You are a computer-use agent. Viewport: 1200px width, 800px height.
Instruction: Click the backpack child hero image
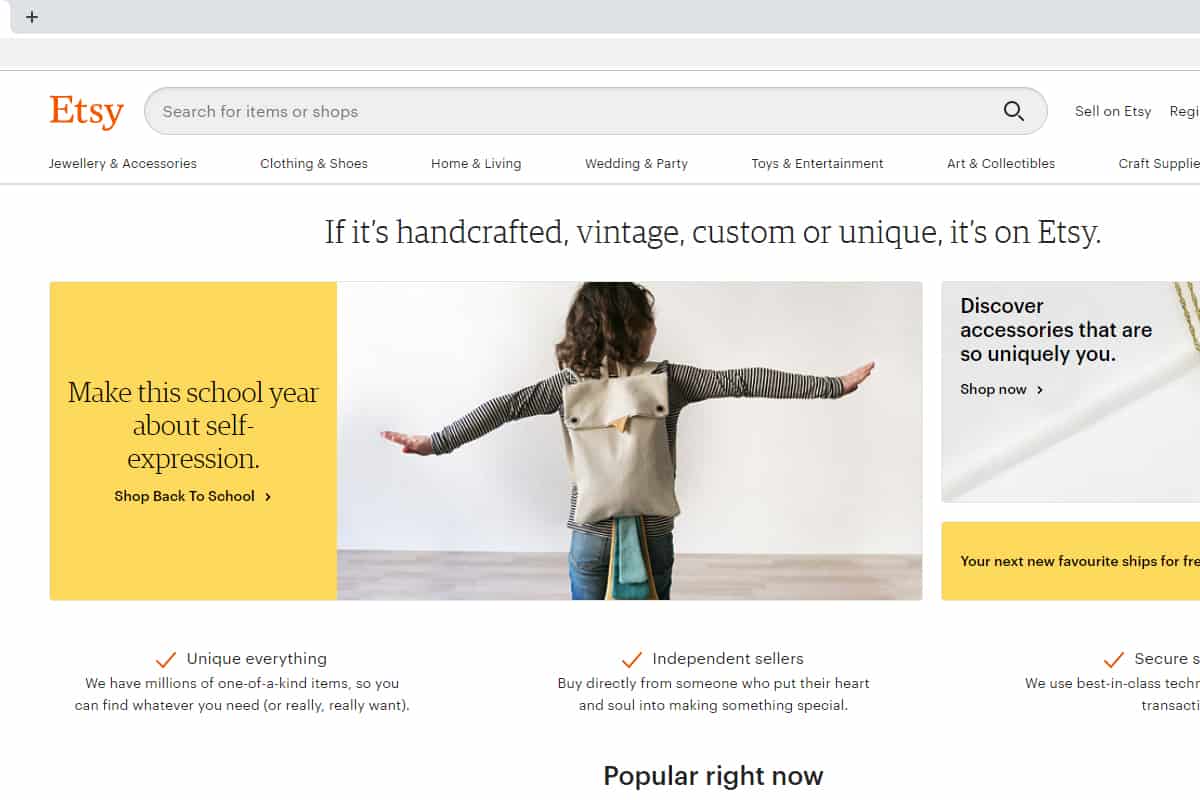tap(629, 441)
